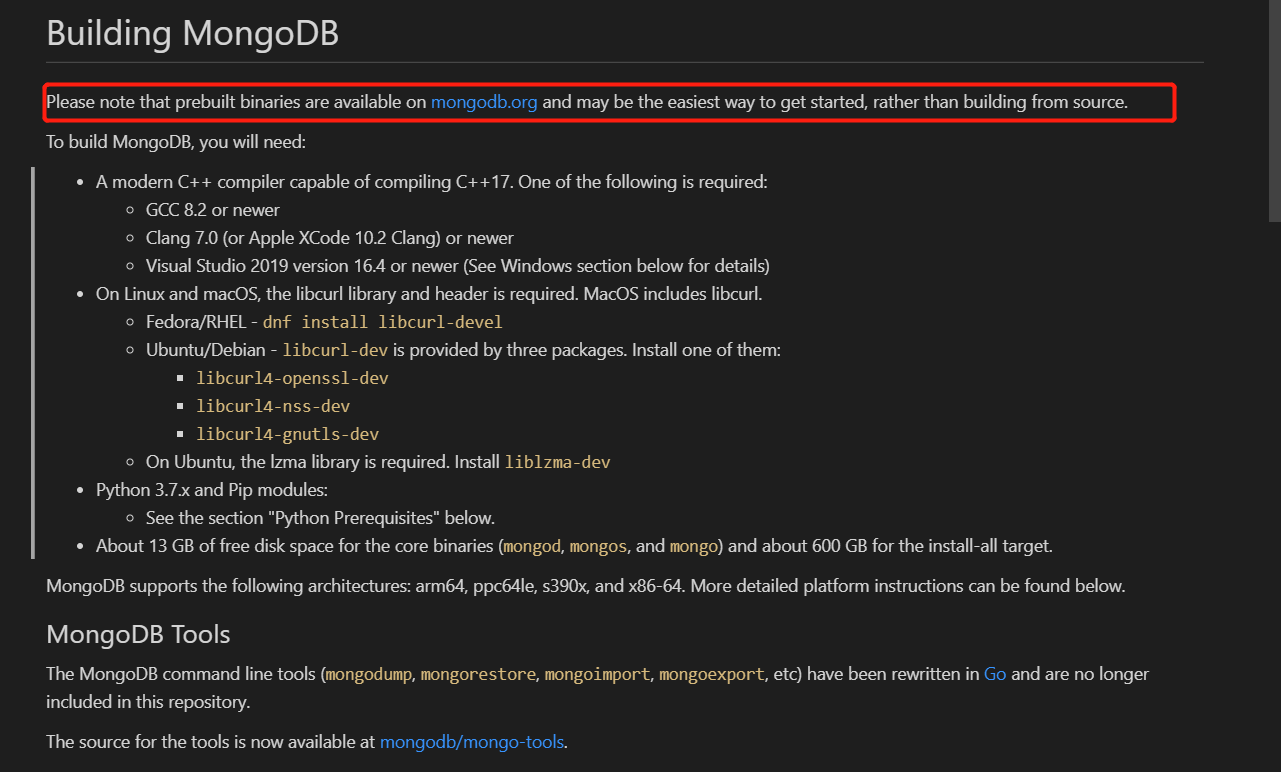Click the libcurl4-nss-dev code snippet
This screenshot has width=1281, height=772.
tap(272, 406)
